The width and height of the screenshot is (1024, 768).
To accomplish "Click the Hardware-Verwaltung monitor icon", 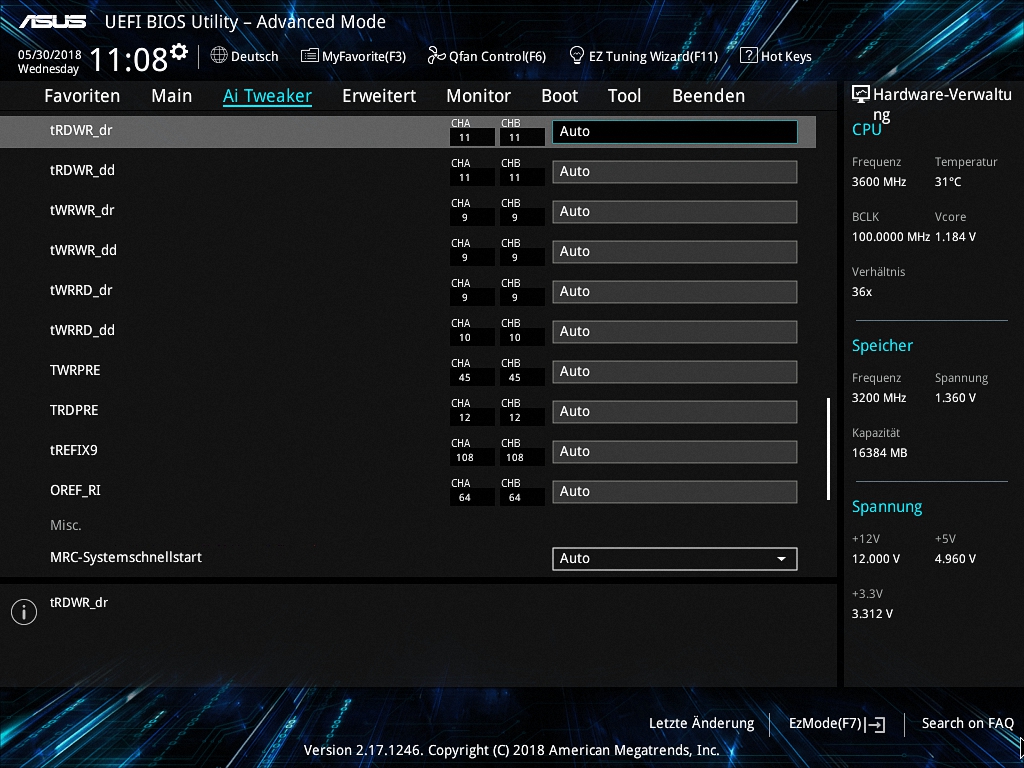I will pyautogui.click(x=861, y=95).
